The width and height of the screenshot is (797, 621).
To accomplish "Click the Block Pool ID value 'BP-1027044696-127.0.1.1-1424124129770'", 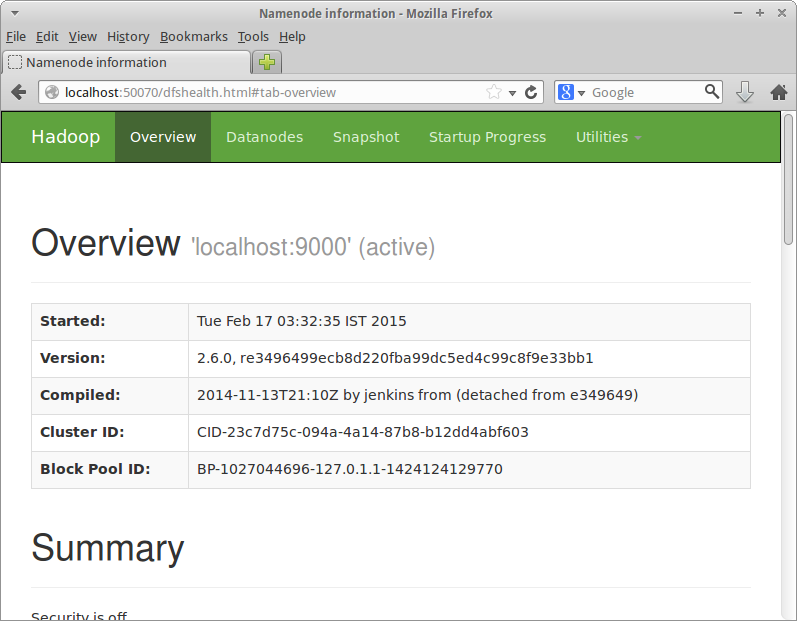I will pyautogui.click(x=350, y=469).
